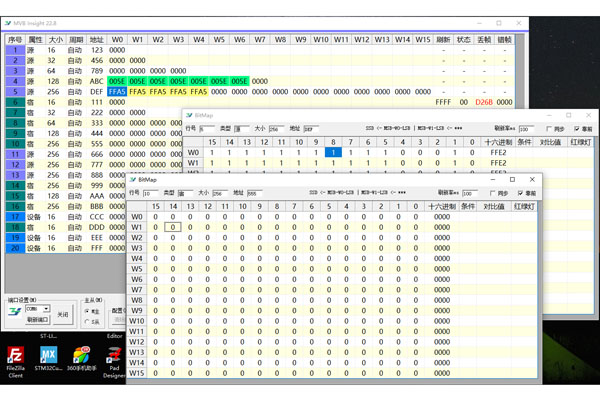600x400 pixels.
Task: Launch the STM32Cu... MX desktop shortcut
Action: [49, 358]
